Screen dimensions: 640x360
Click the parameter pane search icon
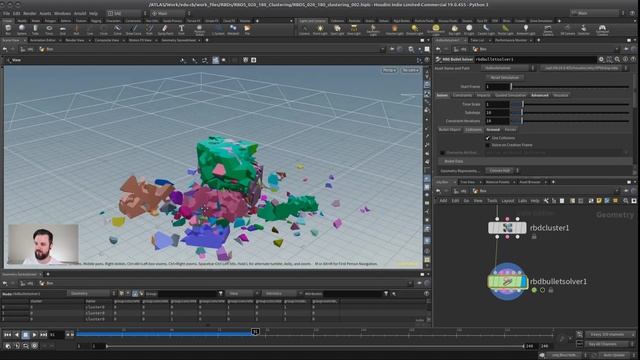617,60
